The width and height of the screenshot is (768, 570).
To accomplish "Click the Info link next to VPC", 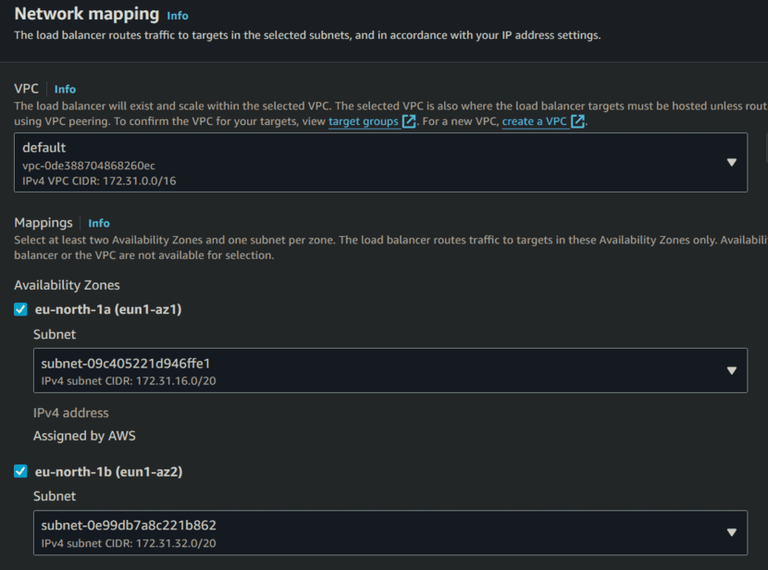I will point(65,89).
